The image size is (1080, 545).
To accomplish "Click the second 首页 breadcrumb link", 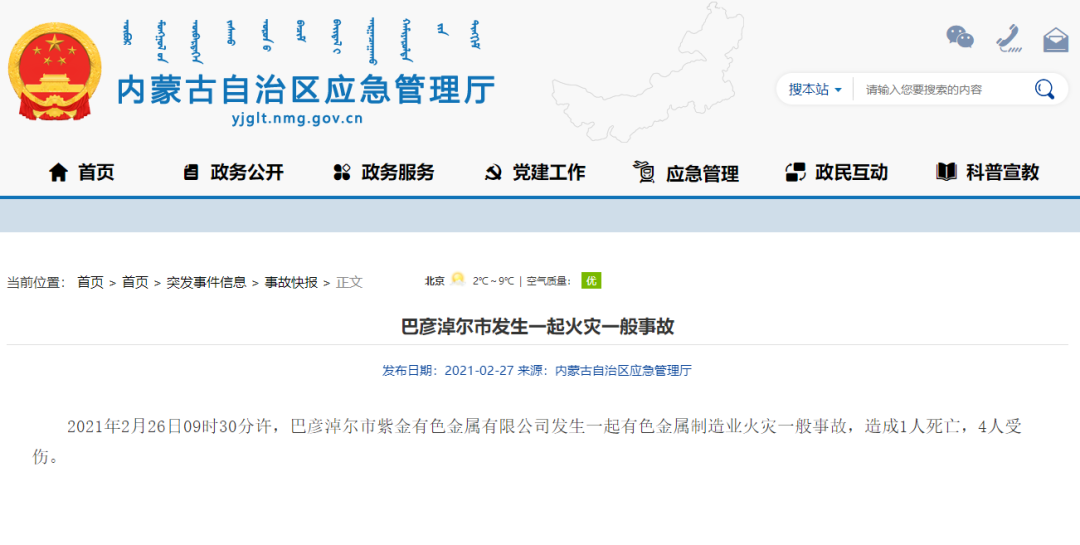I will pos(135,282).
